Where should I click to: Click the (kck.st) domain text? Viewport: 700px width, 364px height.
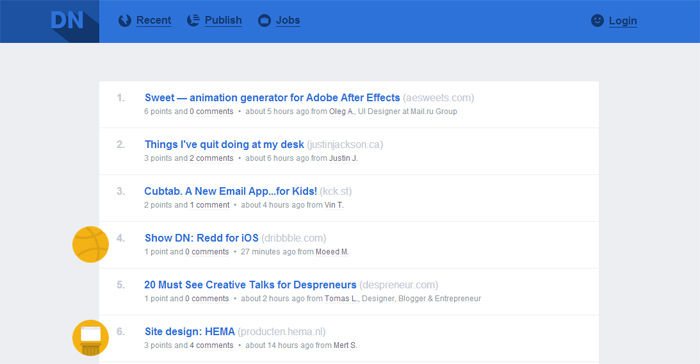tap(336, 191)
